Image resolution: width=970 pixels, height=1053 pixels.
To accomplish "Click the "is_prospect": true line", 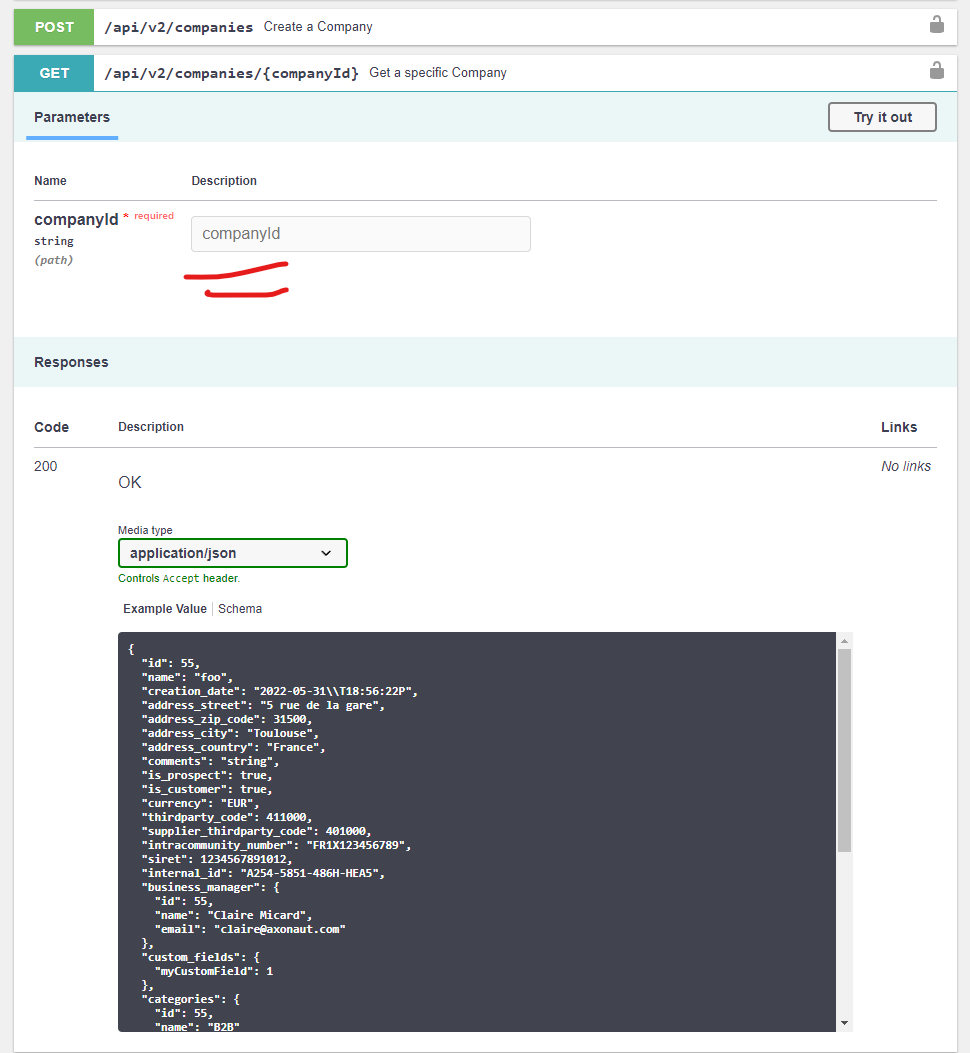I will point(206,775).
